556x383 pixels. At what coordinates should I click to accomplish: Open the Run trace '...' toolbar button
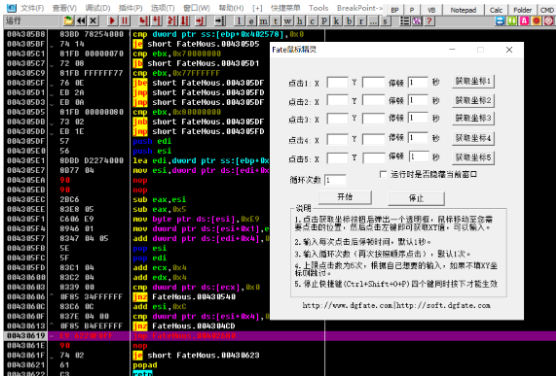click(373, 21)
